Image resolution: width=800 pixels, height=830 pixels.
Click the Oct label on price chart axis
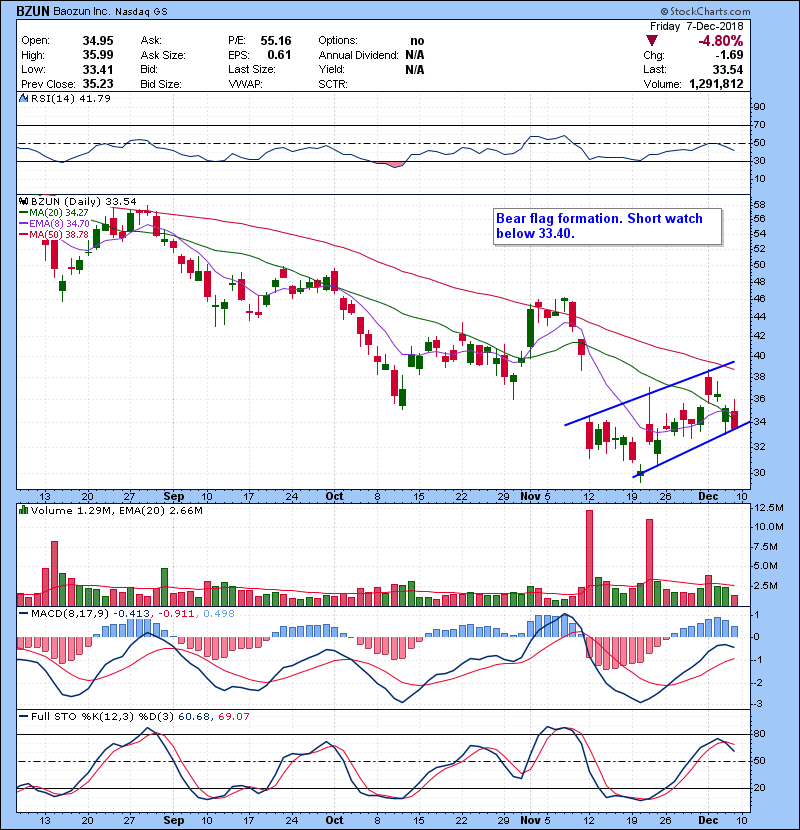click(334, 496)
